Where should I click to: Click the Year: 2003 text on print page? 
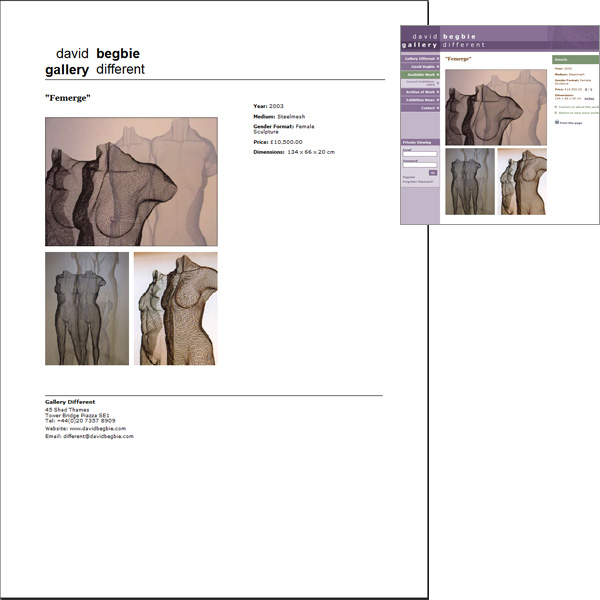click(268, 106)
